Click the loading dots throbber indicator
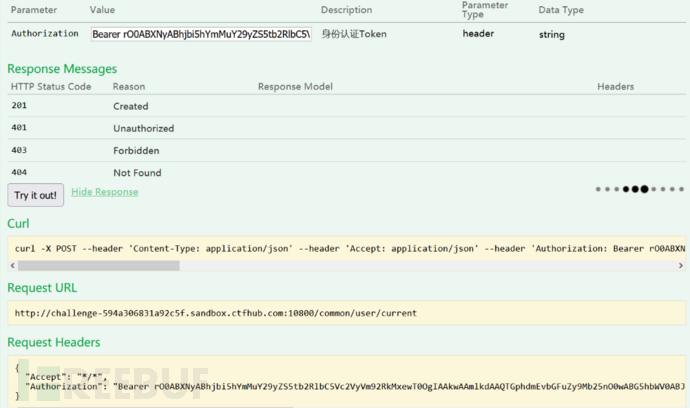The image size is (690, 408). (x=640, y=188)
